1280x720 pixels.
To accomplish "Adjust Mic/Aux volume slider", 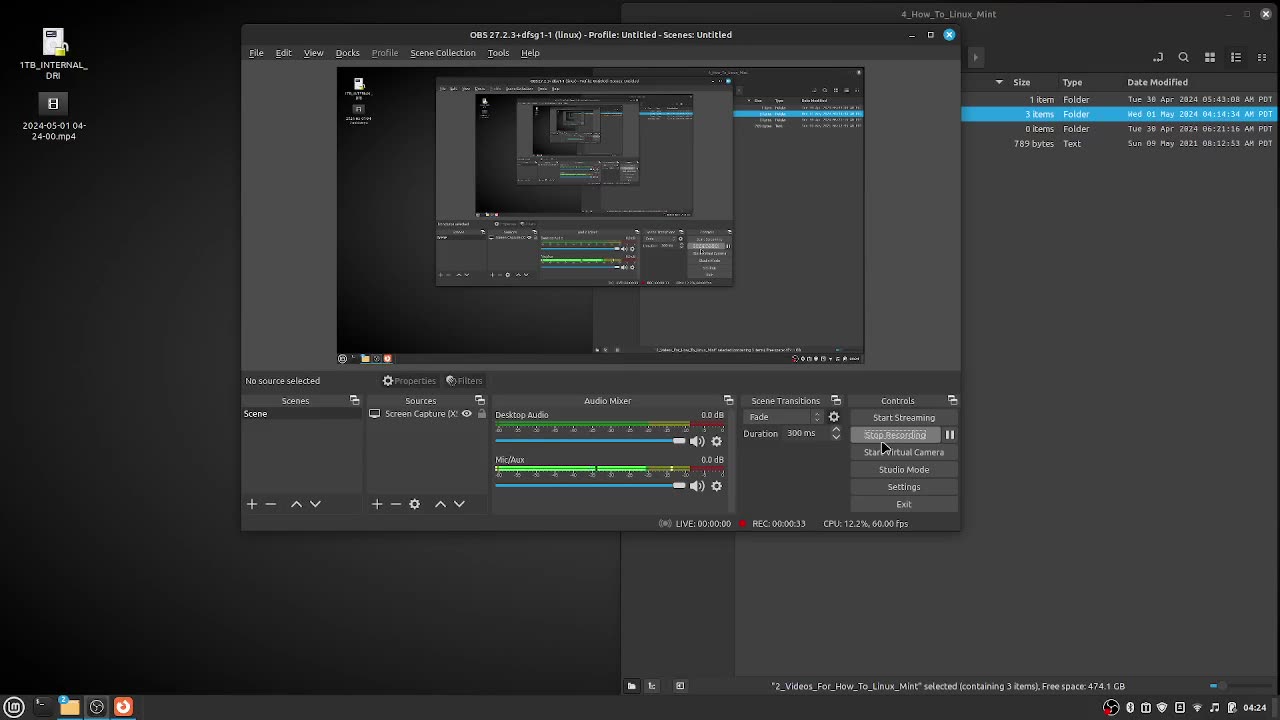I will [x=590, y=486].
